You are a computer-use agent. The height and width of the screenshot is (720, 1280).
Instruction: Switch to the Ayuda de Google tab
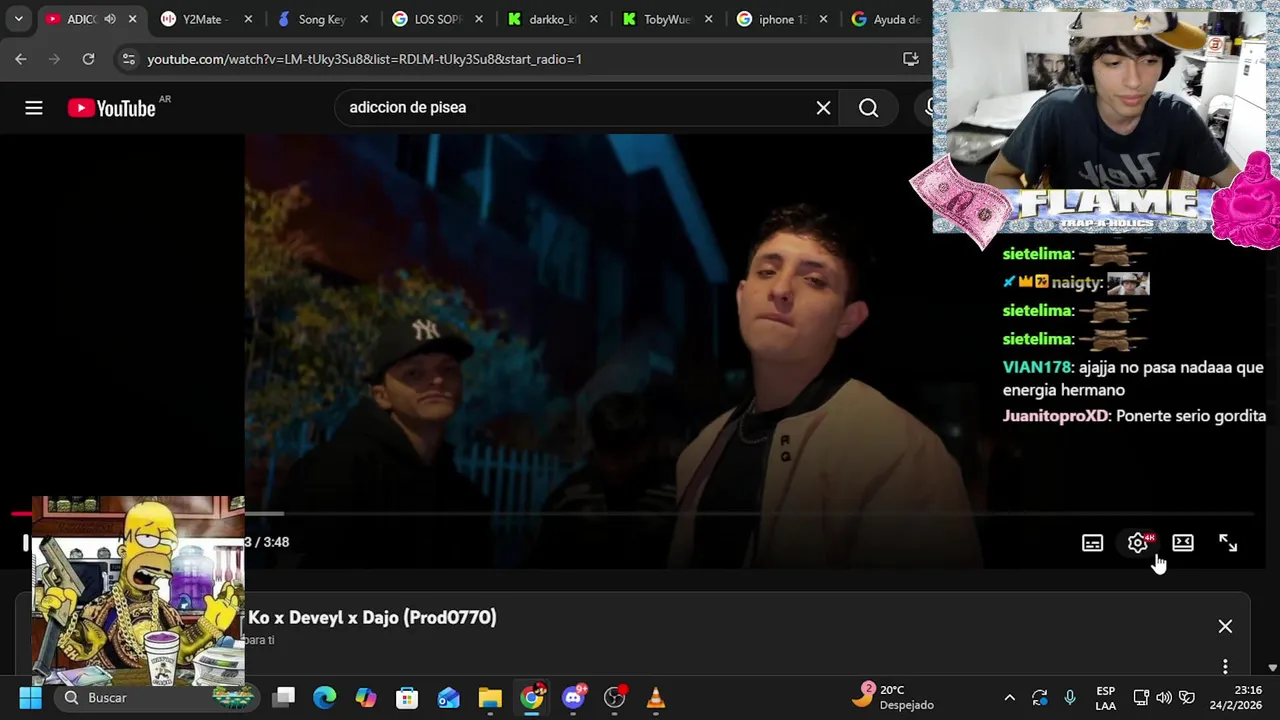click(x=886, y=19)
